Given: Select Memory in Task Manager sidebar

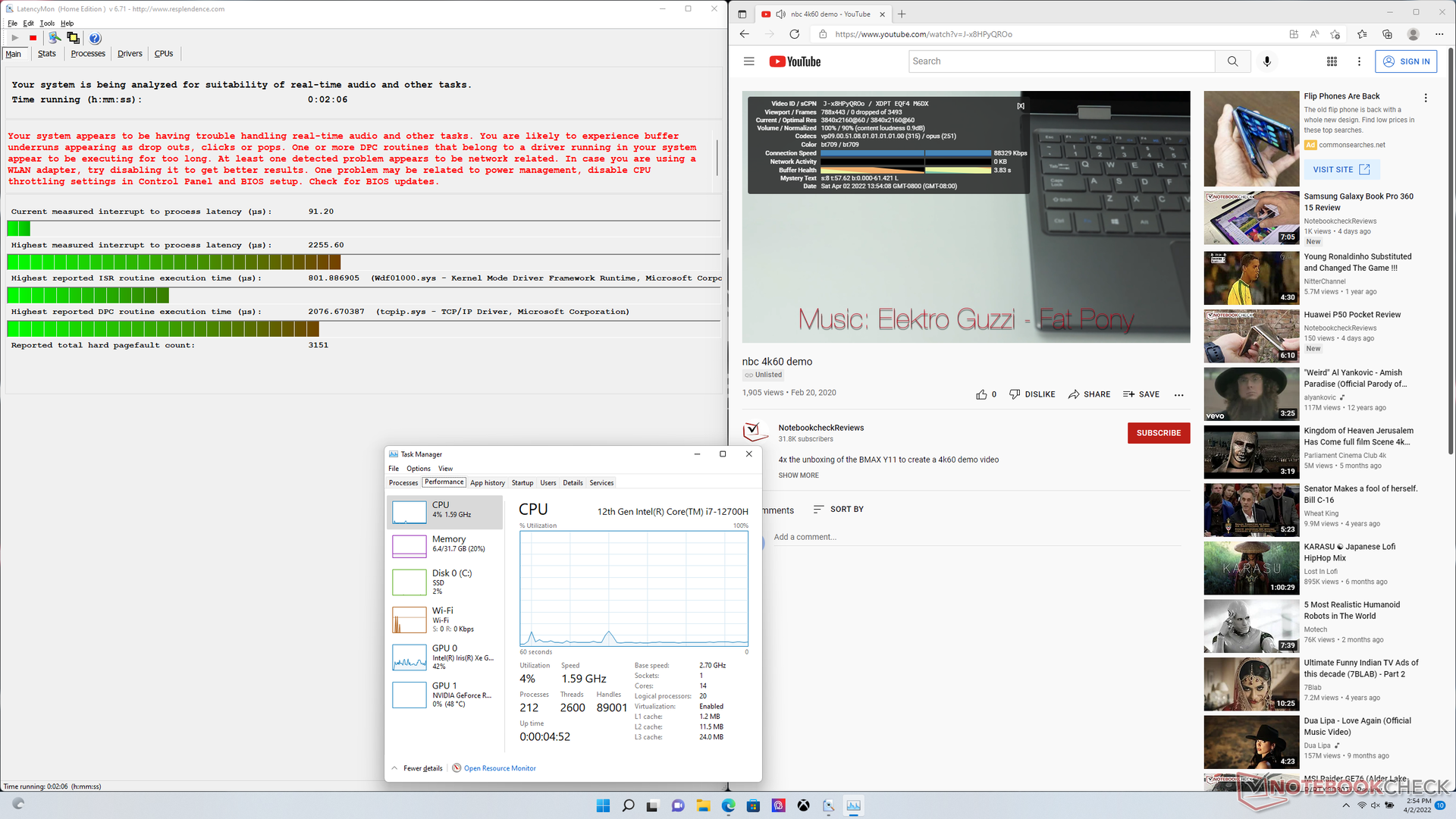Looking at the screenshot, I should (x=447, y=544).
